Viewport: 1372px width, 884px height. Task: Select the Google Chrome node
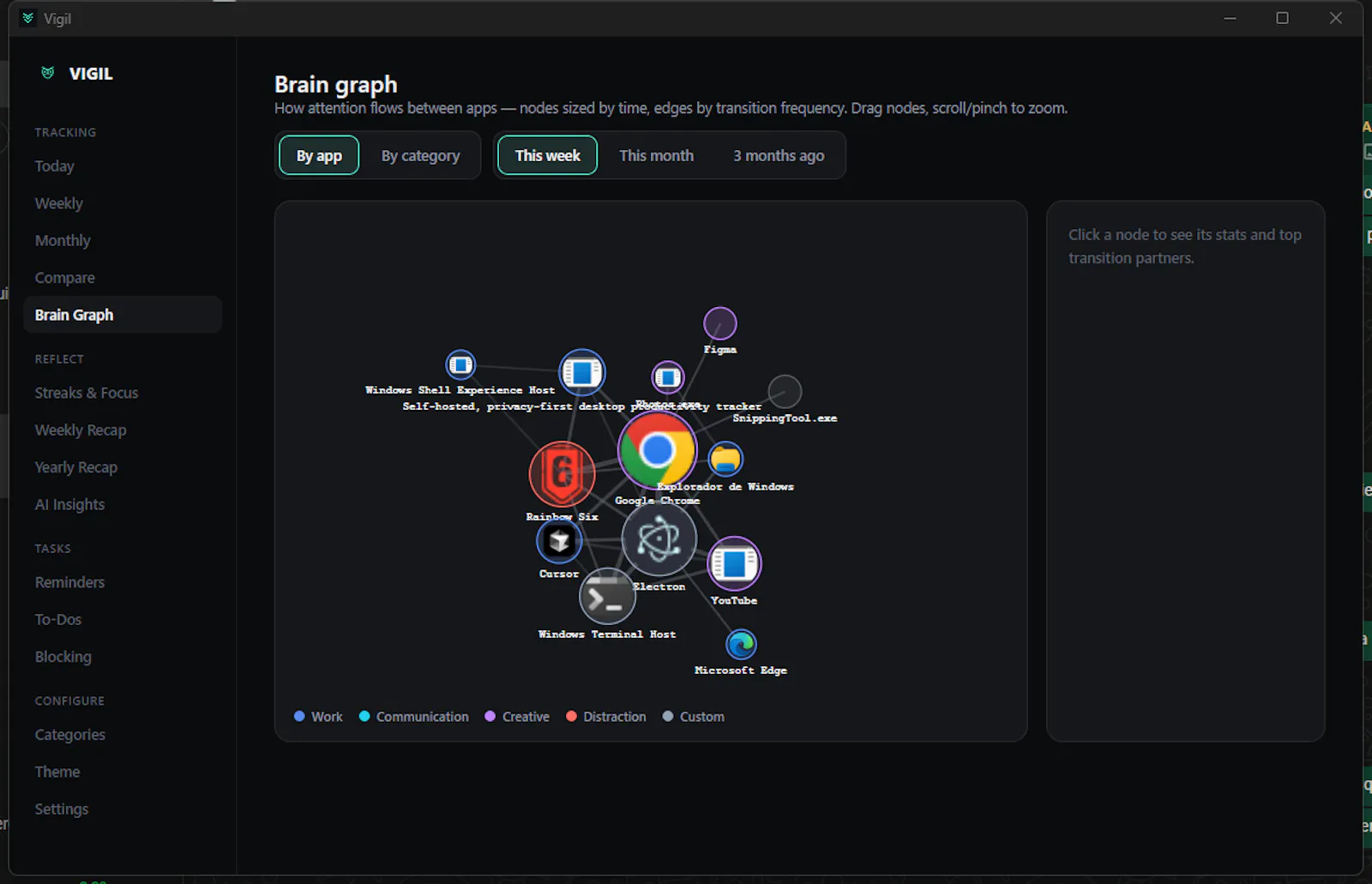tap(657, 450)
